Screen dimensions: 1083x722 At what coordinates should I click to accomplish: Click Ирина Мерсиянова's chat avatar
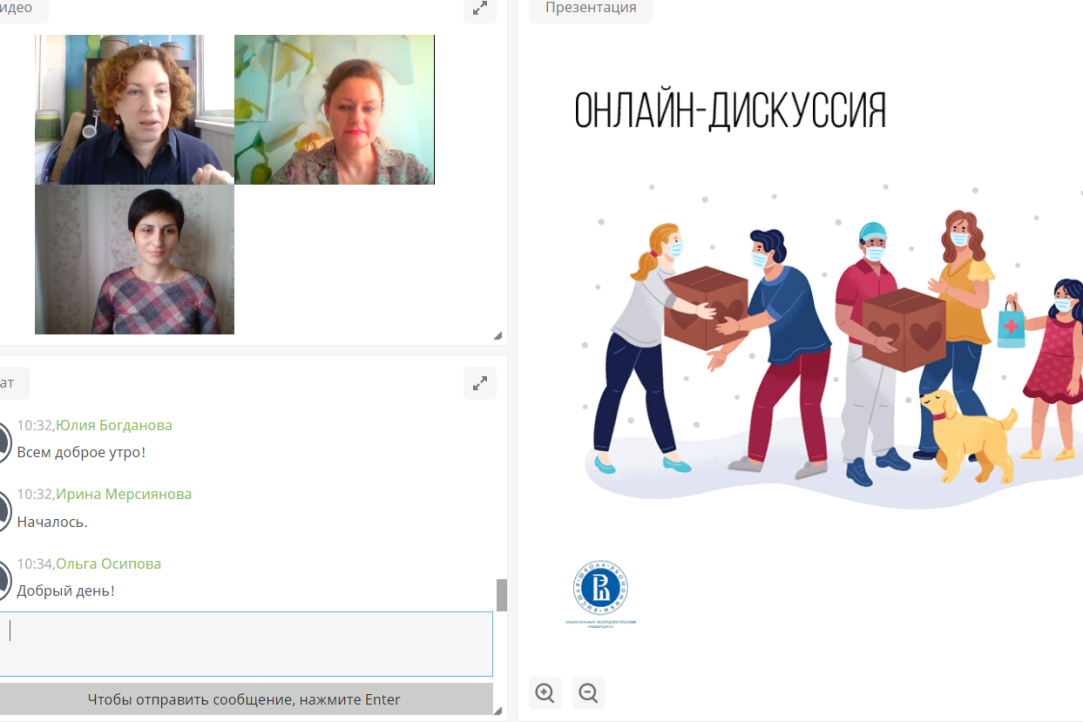point(3,509)
